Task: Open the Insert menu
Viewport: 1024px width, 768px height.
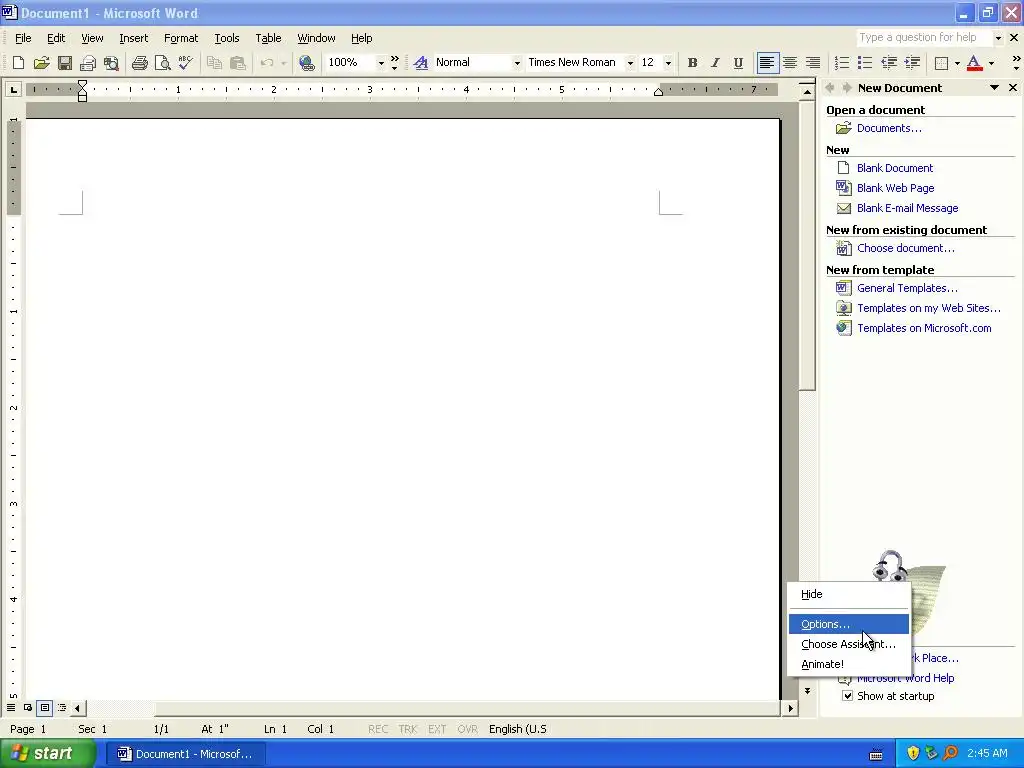Action: [133, 38]
